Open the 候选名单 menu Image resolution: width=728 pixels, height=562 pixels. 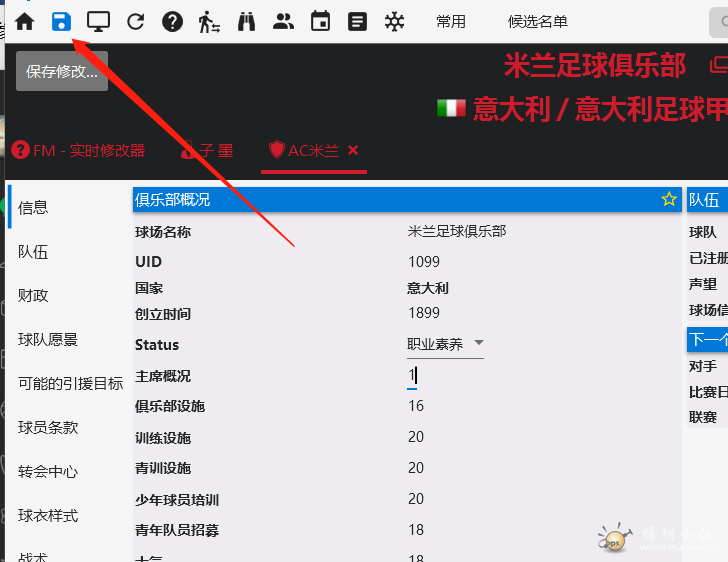pos(538,21)
